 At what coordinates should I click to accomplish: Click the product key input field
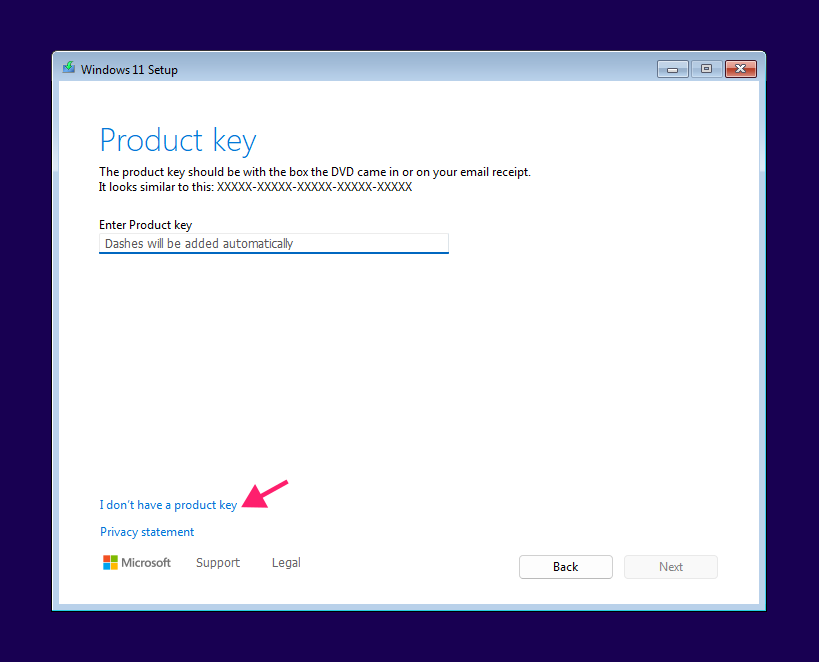(x=274, y=243)
